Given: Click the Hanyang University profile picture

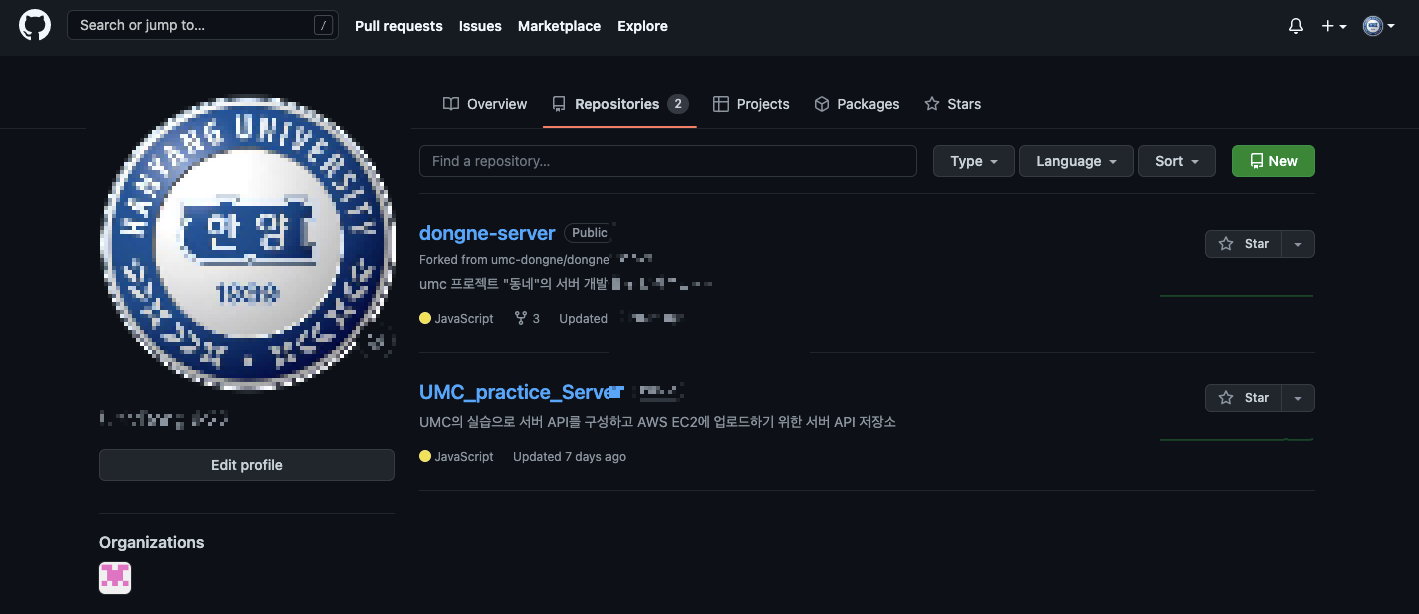Looking at the screenshot, I should [x=247, y=243].
